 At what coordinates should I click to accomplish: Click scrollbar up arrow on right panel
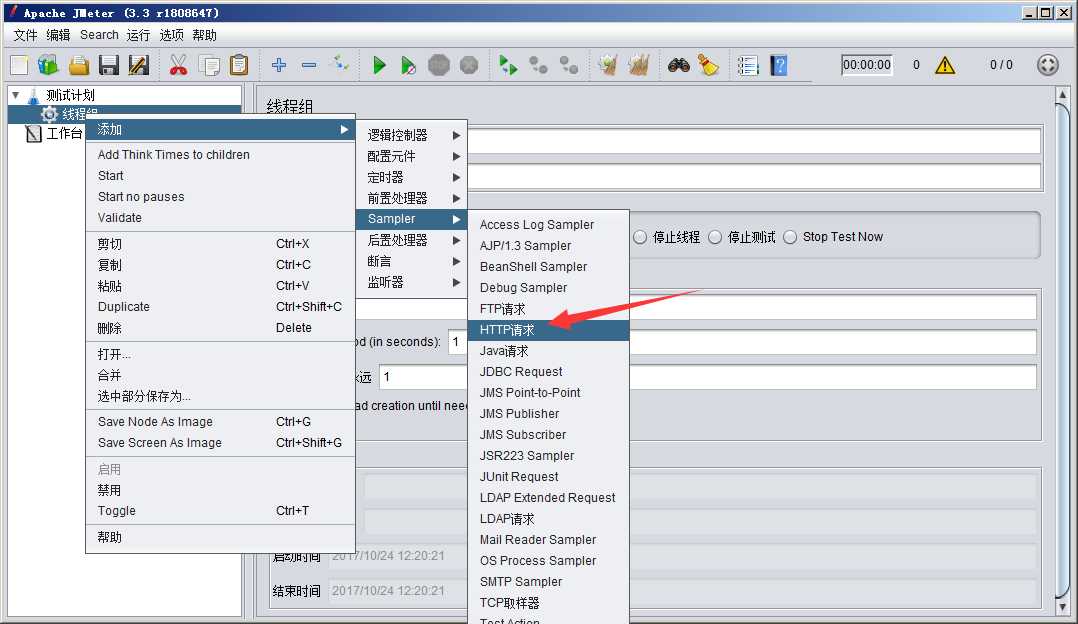1062,93
